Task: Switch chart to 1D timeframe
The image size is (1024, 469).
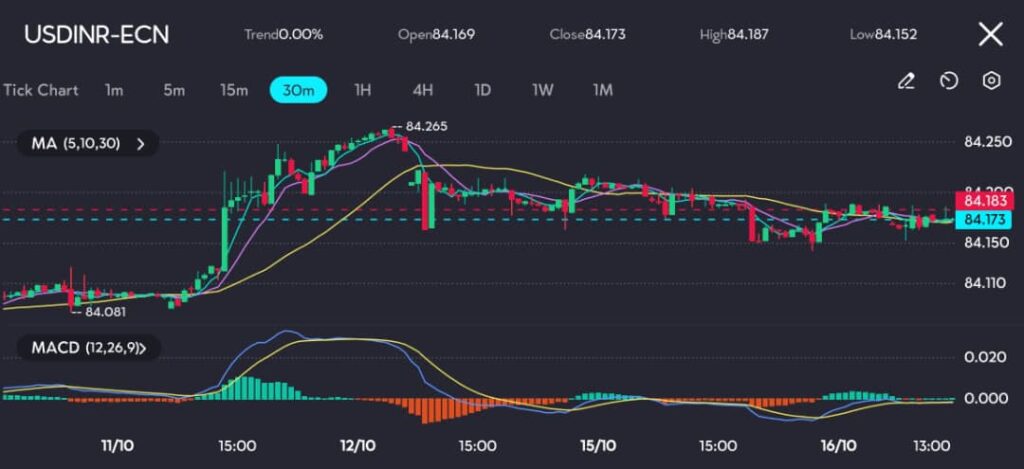Action: [x=482, y=90]
